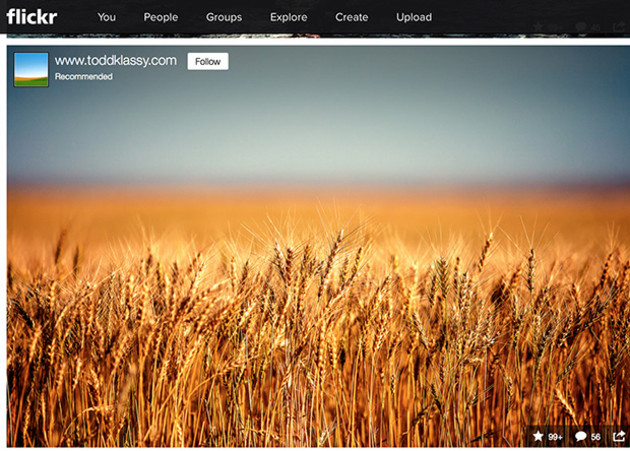Open the Explore menu
This screenshot has height=451, width=630.
click(288, 17)
